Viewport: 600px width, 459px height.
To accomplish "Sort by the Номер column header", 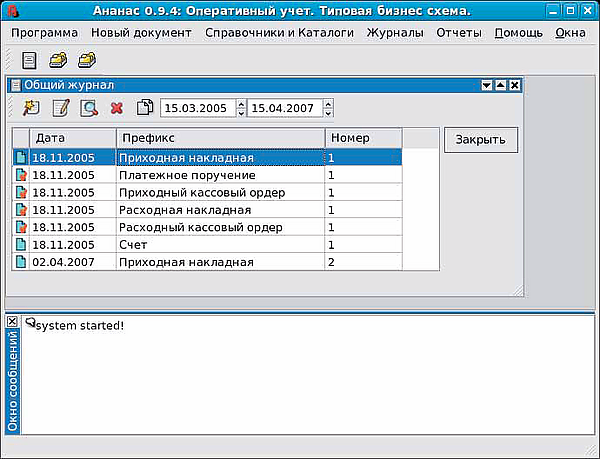I will coord(364,138).
